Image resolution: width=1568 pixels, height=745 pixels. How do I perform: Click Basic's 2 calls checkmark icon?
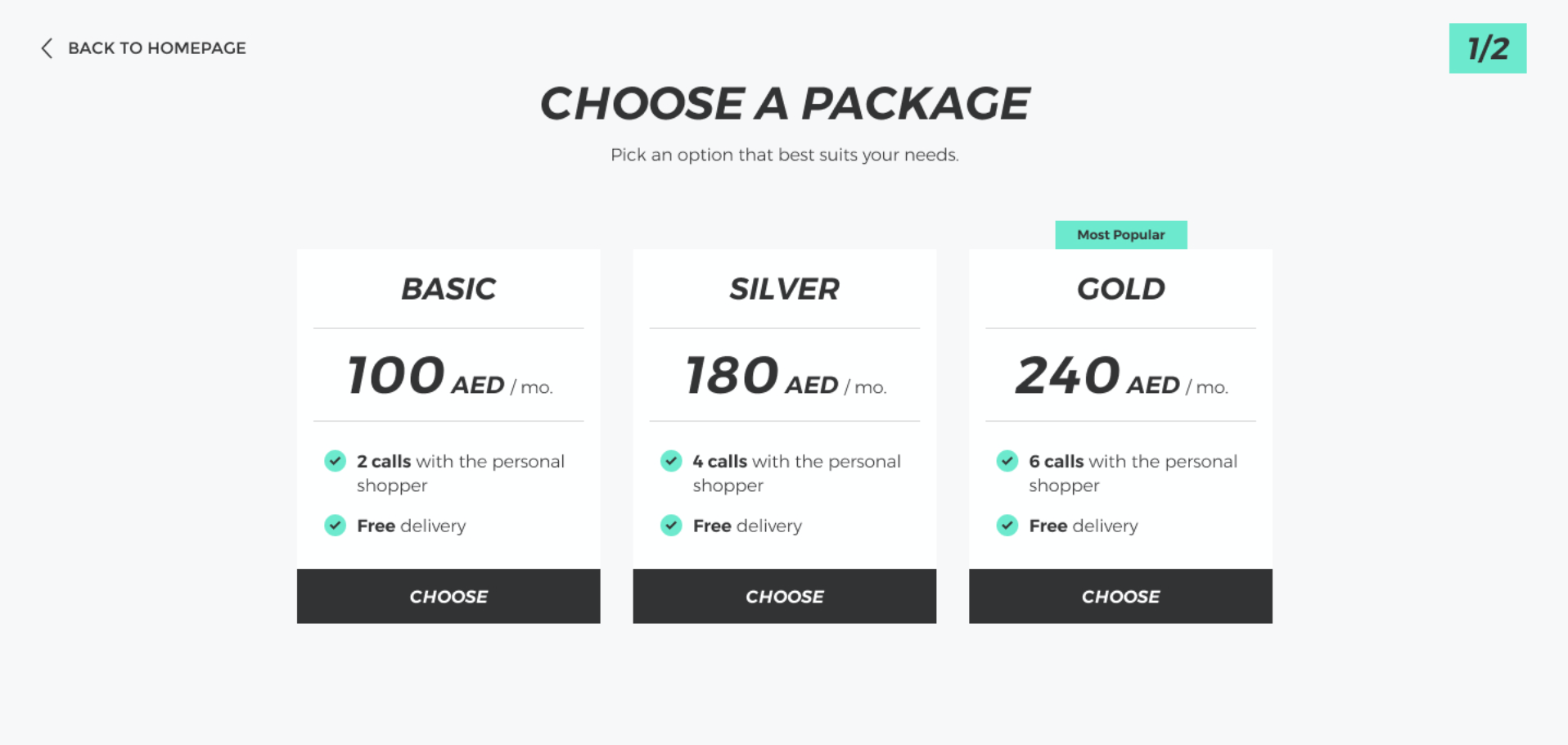(335, 461)
